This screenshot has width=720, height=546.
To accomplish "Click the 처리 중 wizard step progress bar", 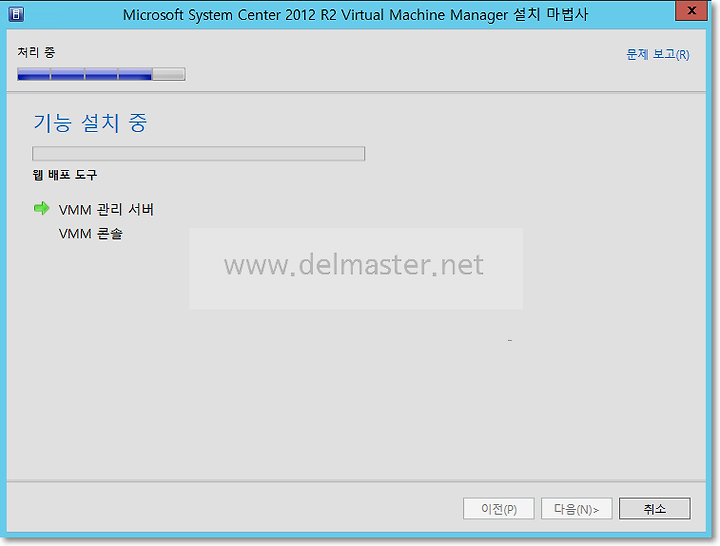I will click(x=101, y=74).
